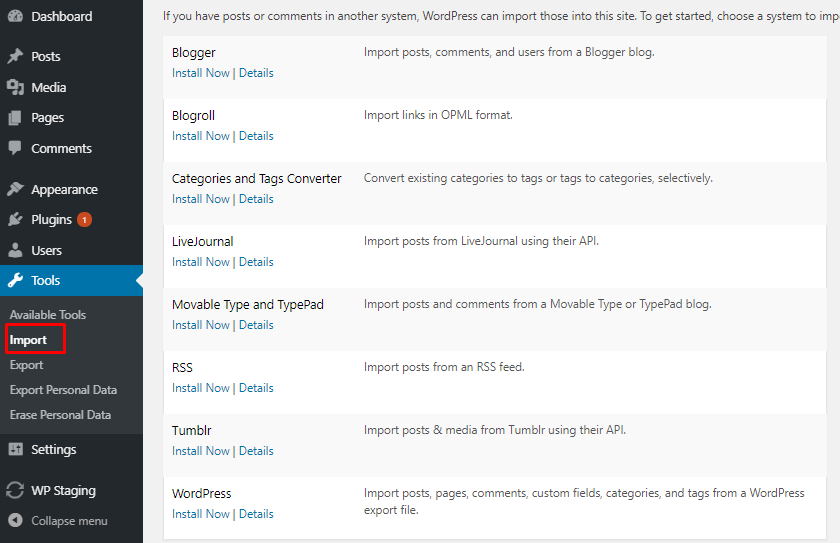Click the Media library icon

[x=16, y=87]
